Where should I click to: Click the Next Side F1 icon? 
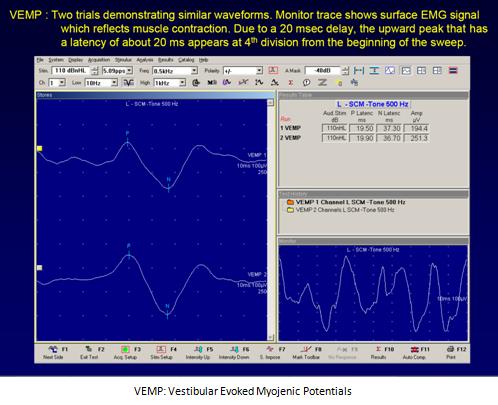click(53, 349)
